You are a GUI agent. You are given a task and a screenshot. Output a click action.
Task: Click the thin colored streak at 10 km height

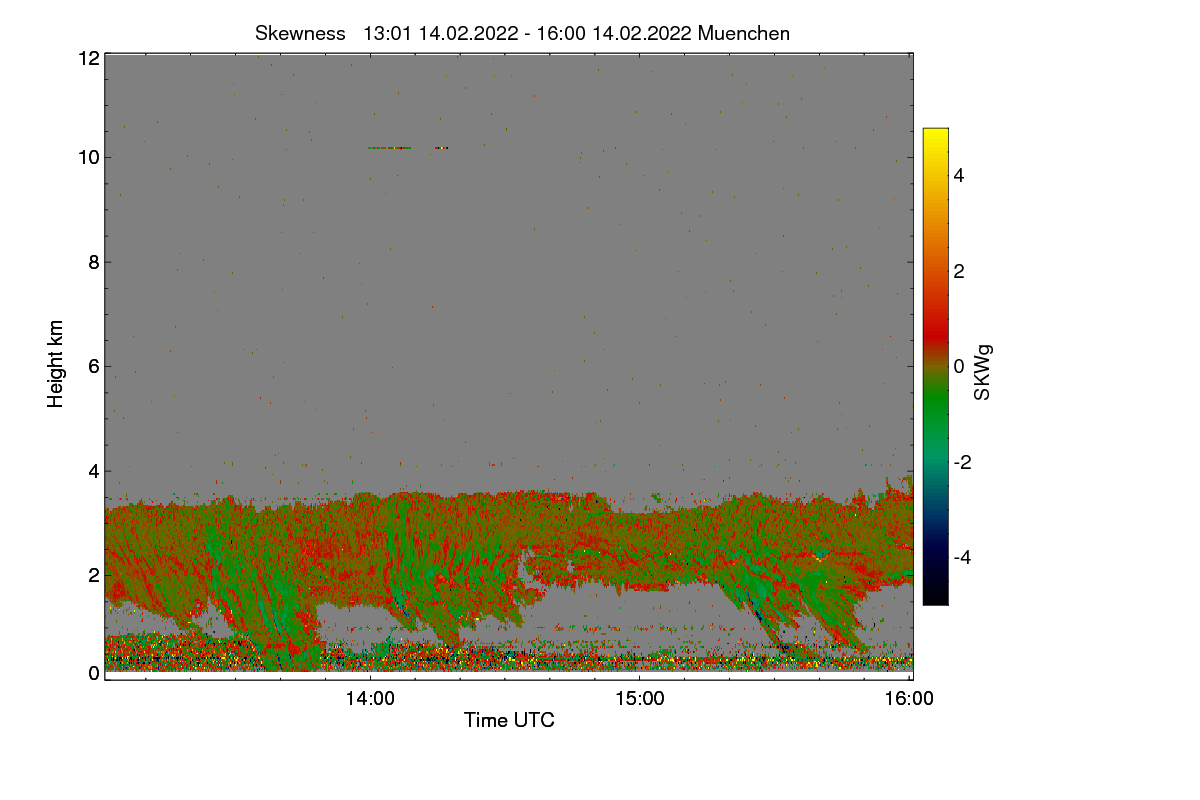(x=408, y=148)
